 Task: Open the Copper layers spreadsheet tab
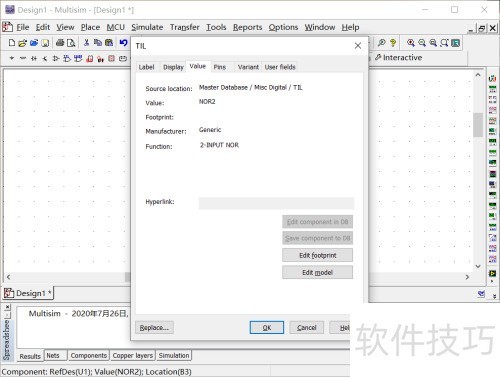(133, 356)
